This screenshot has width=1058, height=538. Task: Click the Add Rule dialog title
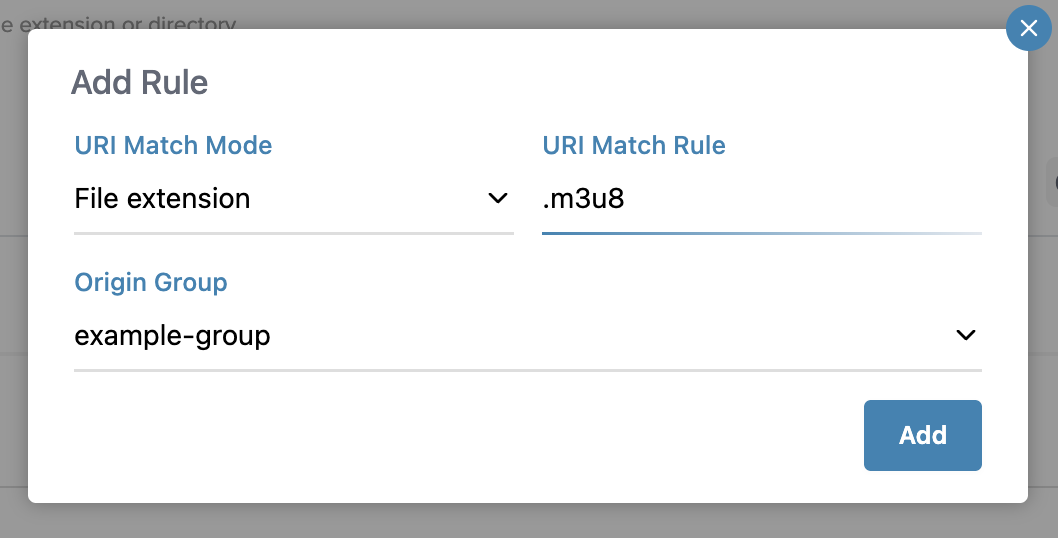click(x=139, y=82)
